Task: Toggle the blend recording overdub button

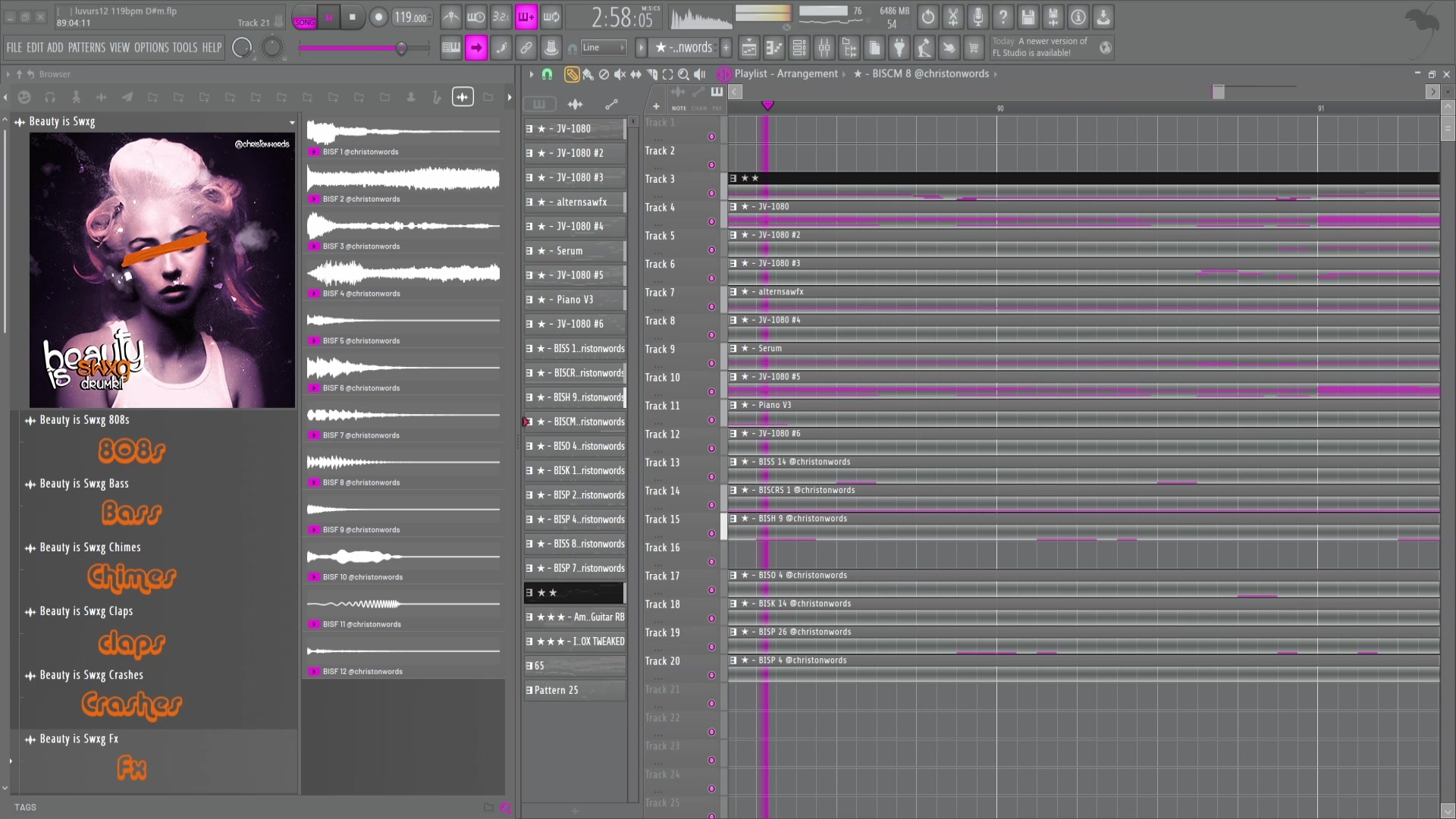Action: 526,17
